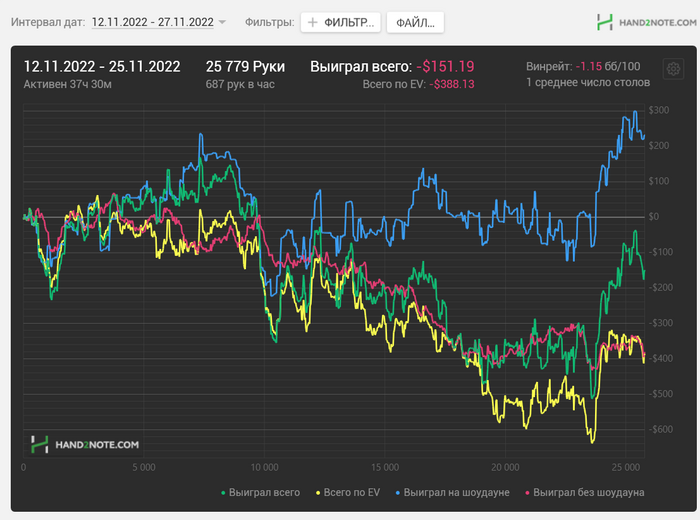
Task: Toggle the Выиграл без шоудауна legend series
Action: tap(585, 492)
